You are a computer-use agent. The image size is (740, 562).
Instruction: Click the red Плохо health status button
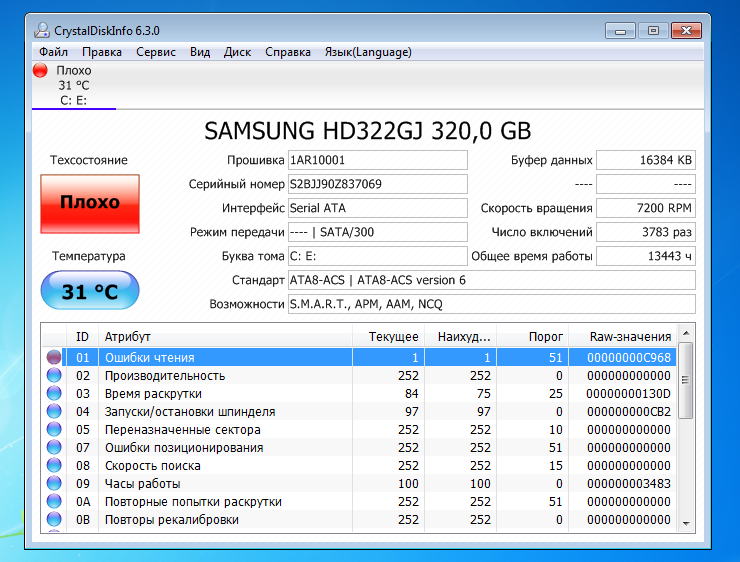click(x=90, y=203)
